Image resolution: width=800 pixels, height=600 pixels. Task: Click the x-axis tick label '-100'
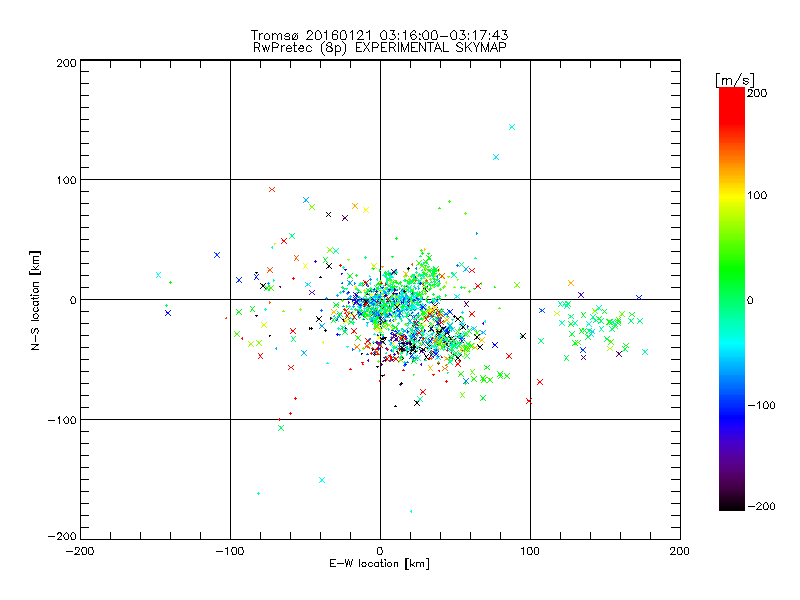click(x=230, y=551)
